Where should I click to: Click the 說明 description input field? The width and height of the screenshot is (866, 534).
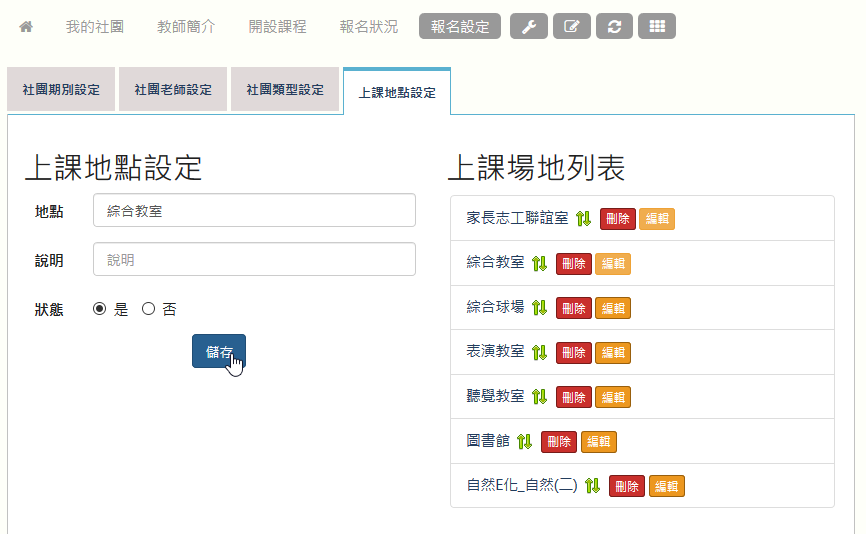click(x=254, y=260)
